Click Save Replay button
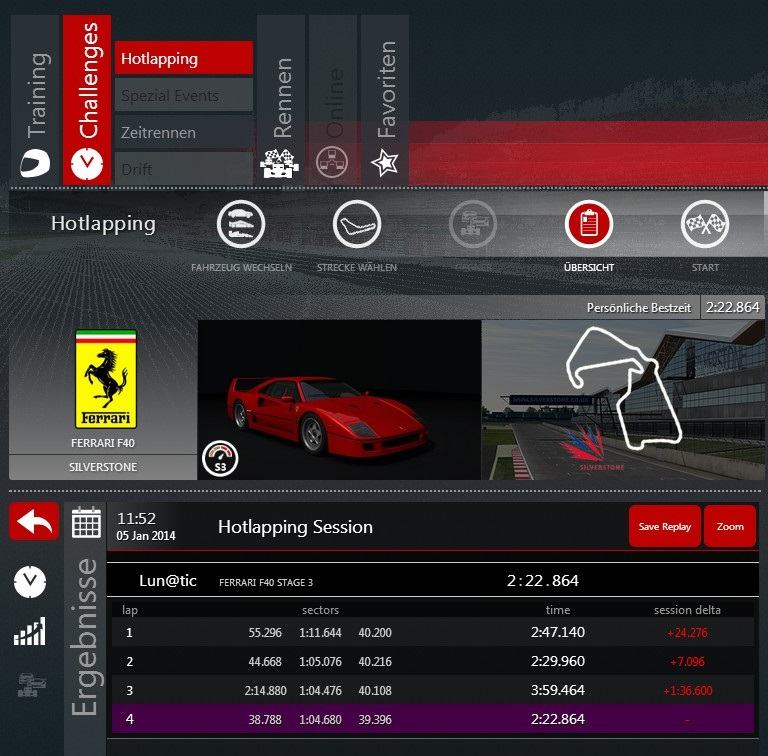The height and width of the screenshot is (756, 768). (665, 526)
